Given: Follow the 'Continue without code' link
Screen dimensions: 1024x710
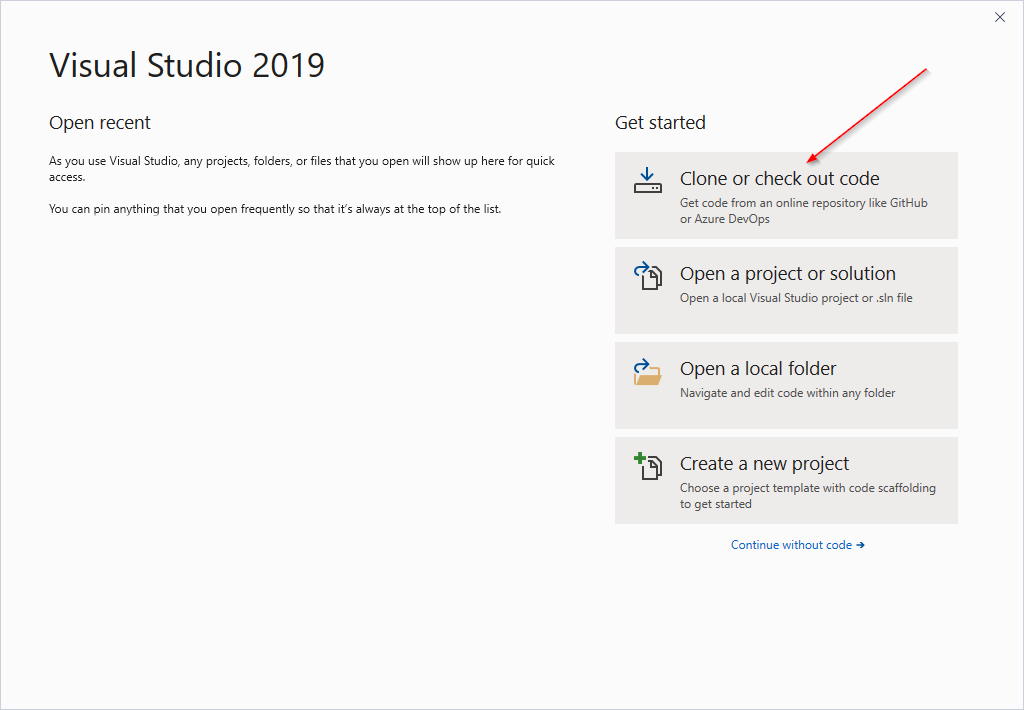Looking at the screenshot, I should pyautogui.click(x=791, y=545).
